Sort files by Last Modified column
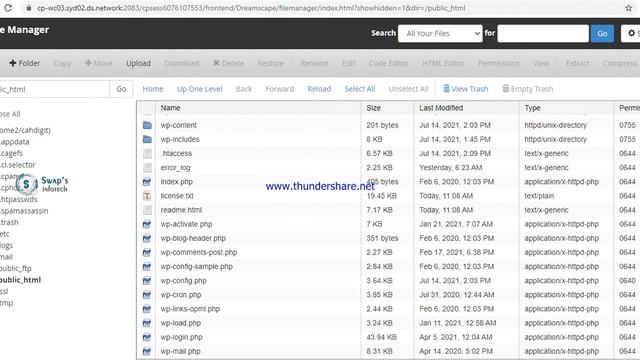640x360 pixels. [x=441, y=108]
